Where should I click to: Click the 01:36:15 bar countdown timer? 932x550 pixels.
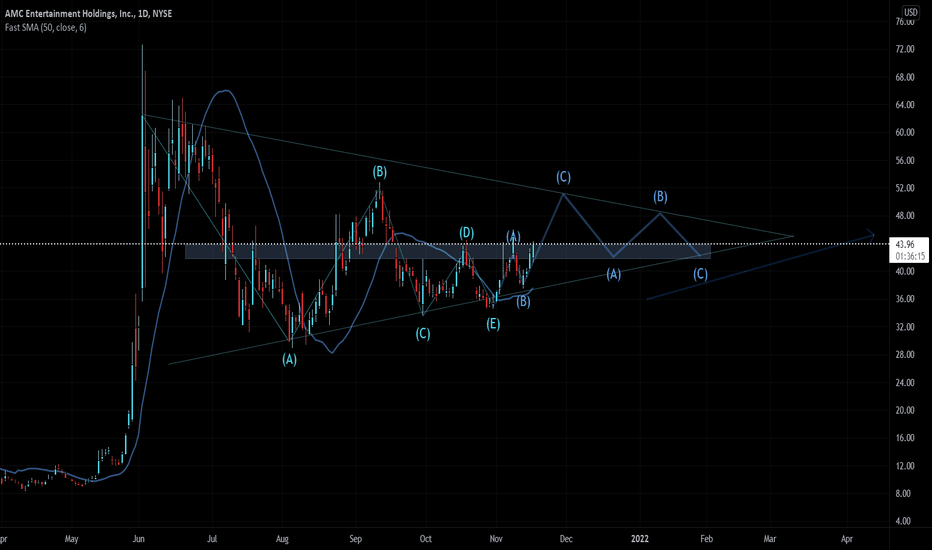pos(909,256)
